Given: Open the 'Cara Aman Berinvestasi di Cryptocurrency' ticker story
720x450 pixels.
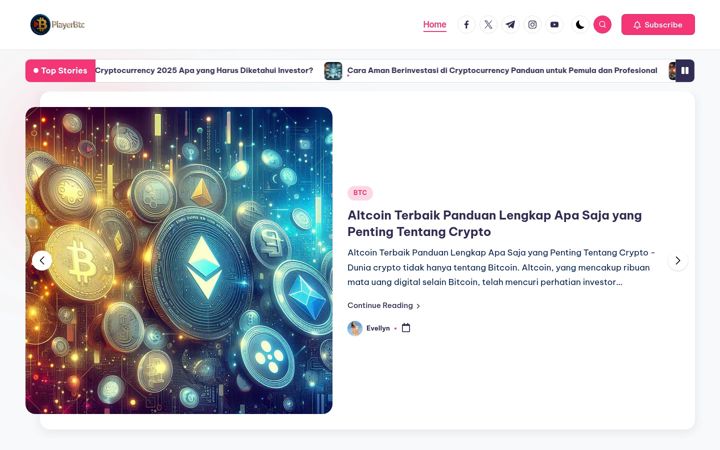Looking at the screenshot, I should (502, 70).
